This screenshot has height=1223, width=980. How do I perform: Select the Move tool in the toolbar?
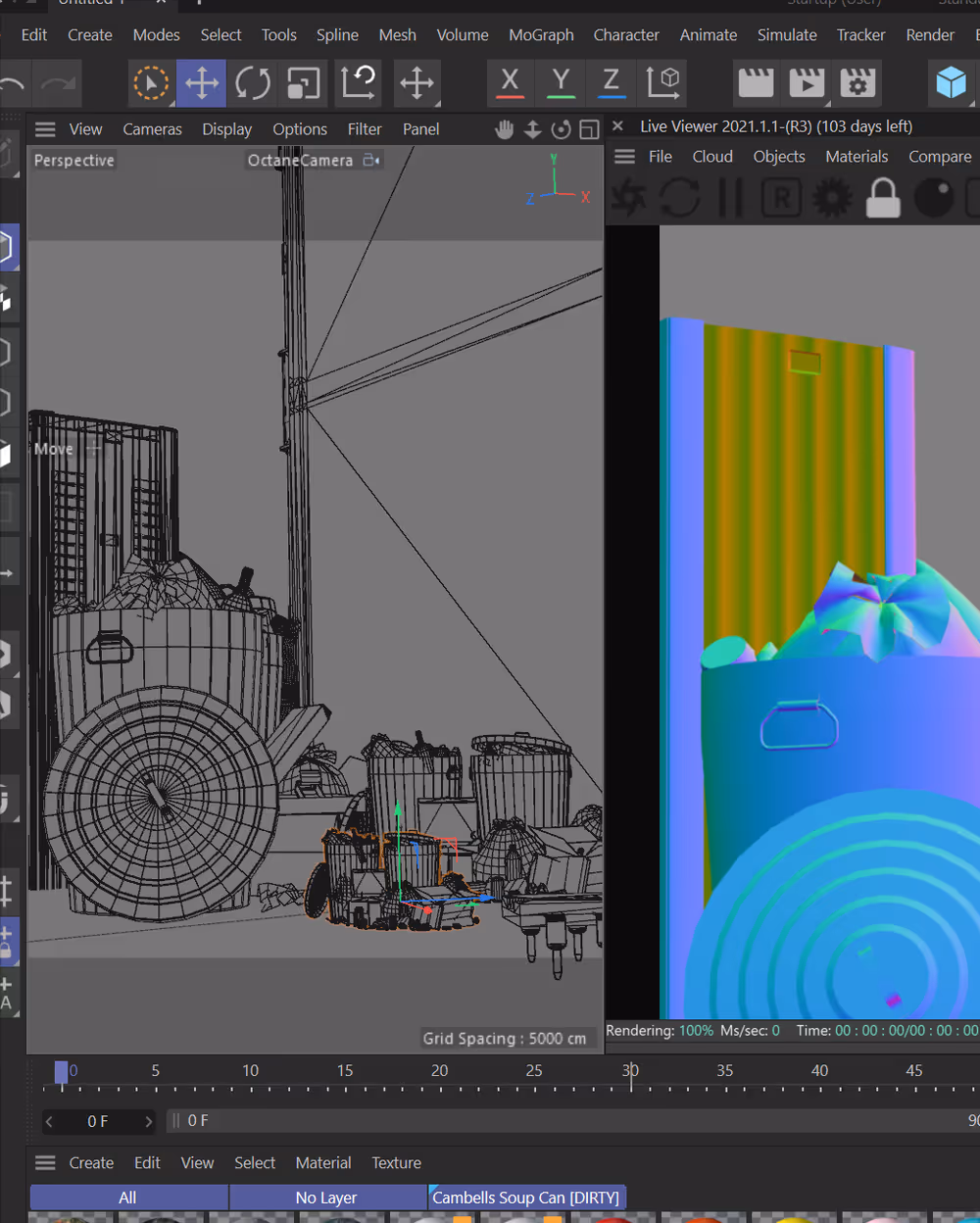coord(202,83)
